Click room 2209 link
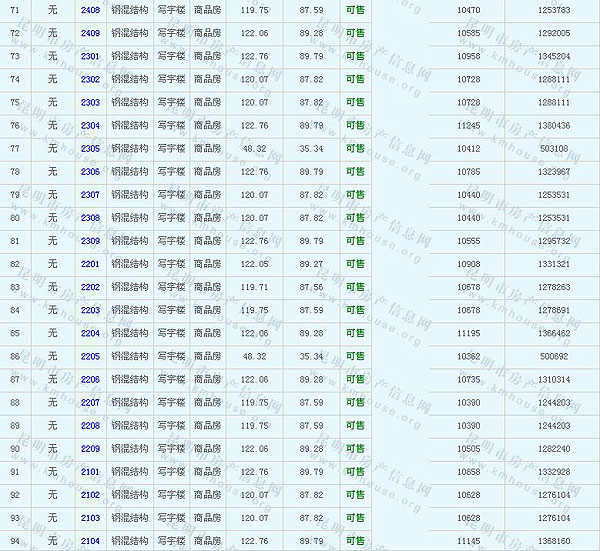 point(90,449)
